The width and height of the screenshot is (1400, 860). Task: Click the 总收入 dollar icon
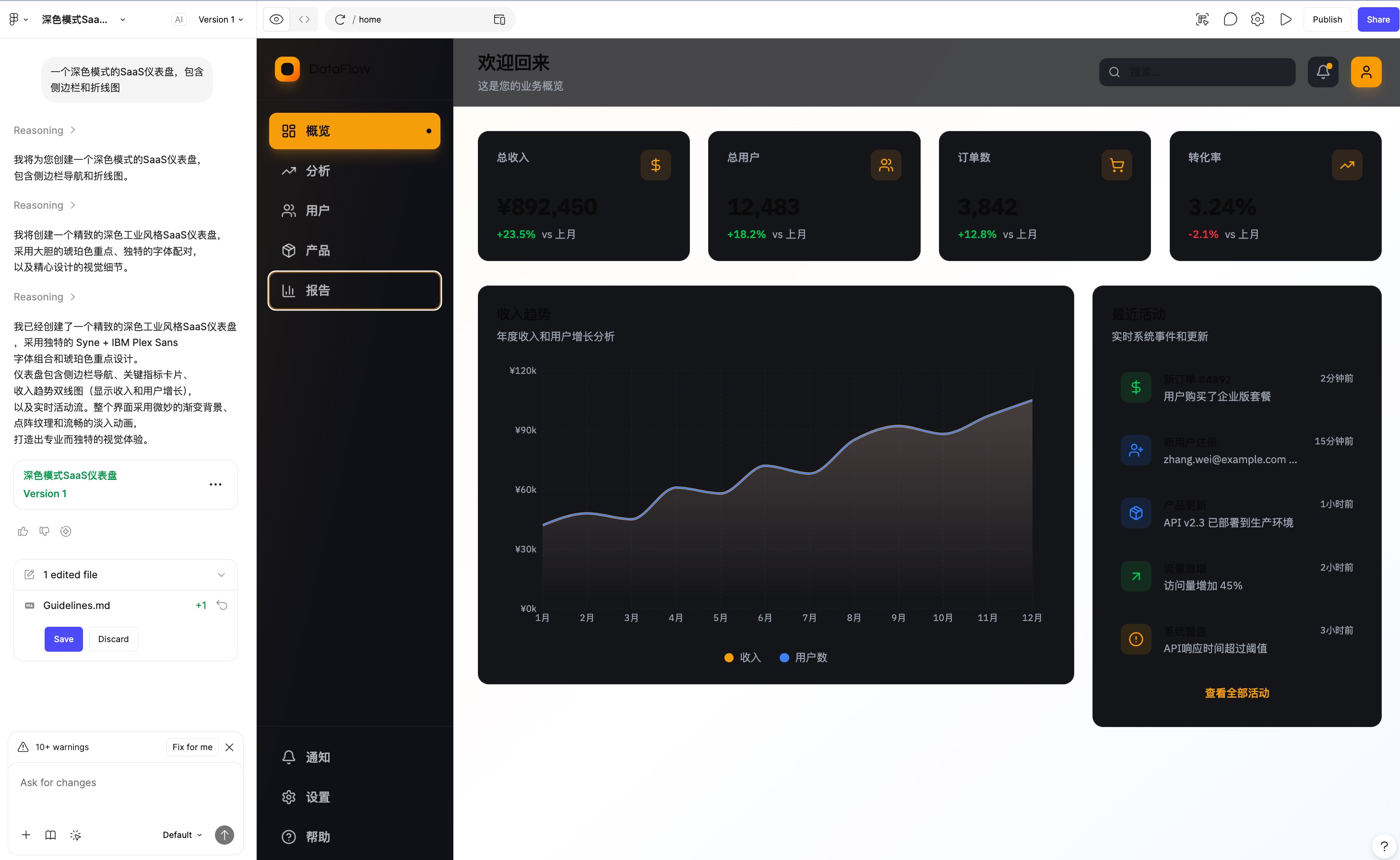click(x=655, y=165)
